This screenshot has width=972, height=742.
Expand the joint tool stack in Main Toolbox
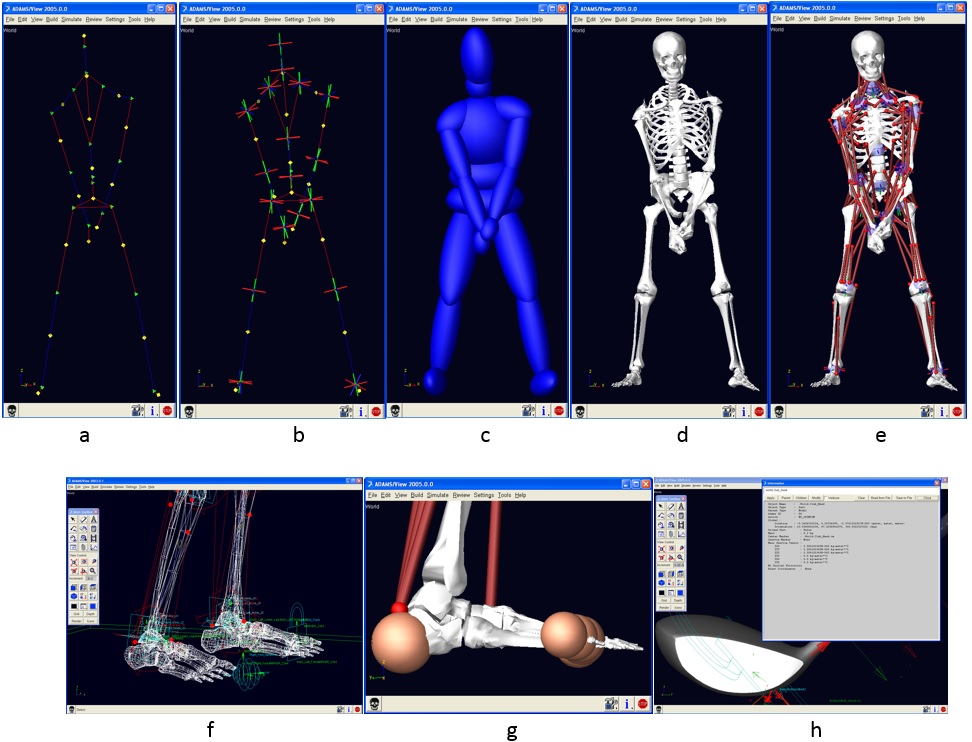point(660,515)
